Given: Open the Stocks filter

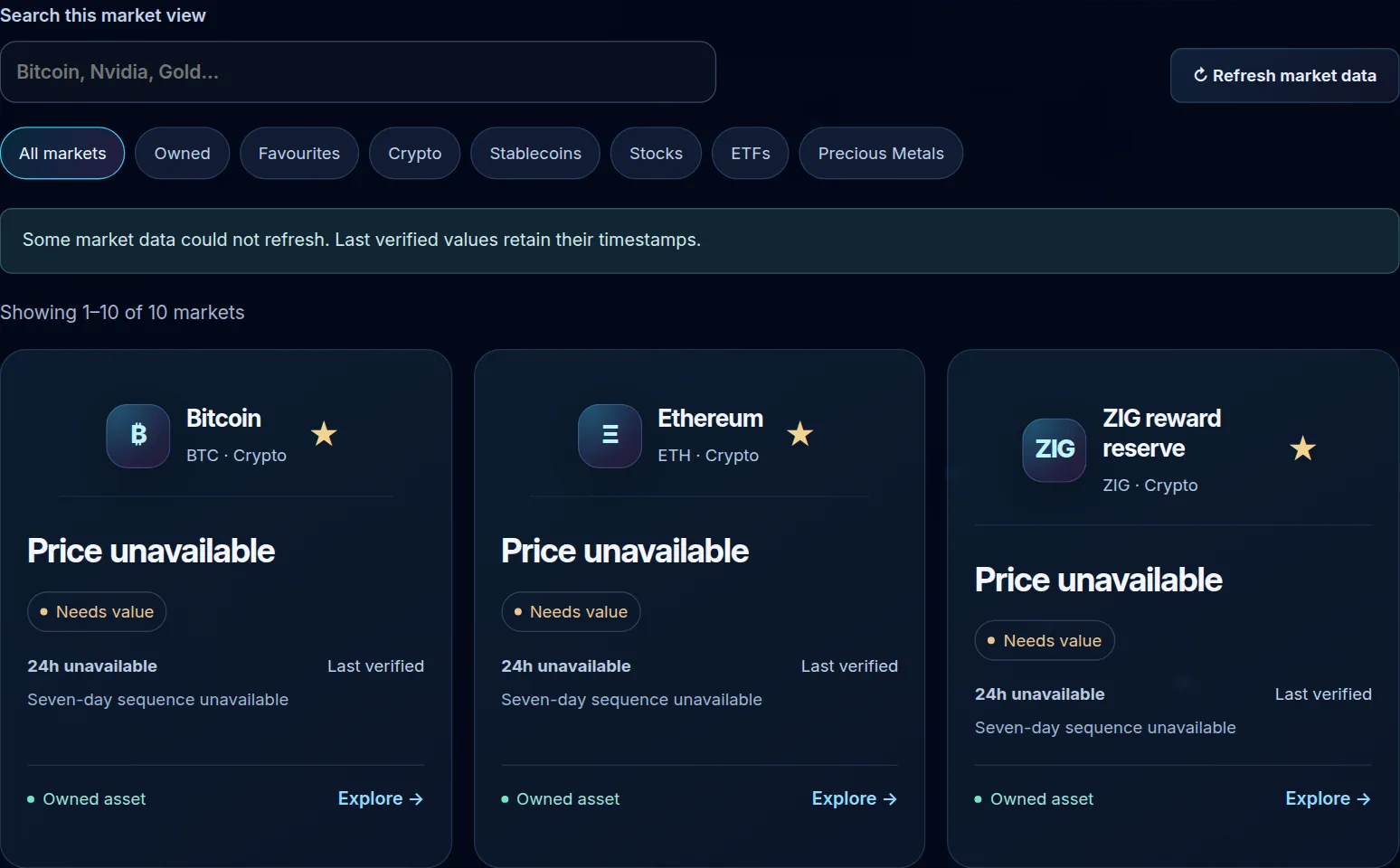Looking at the screenshot, I should click(x=657, y=154).
